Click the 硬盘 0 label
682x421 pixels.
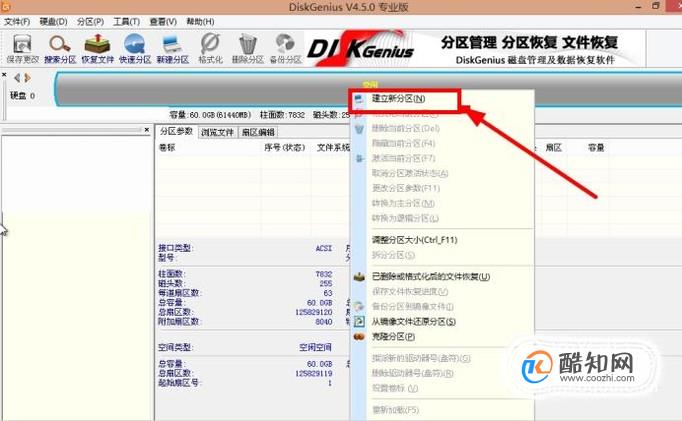(23, 96)
